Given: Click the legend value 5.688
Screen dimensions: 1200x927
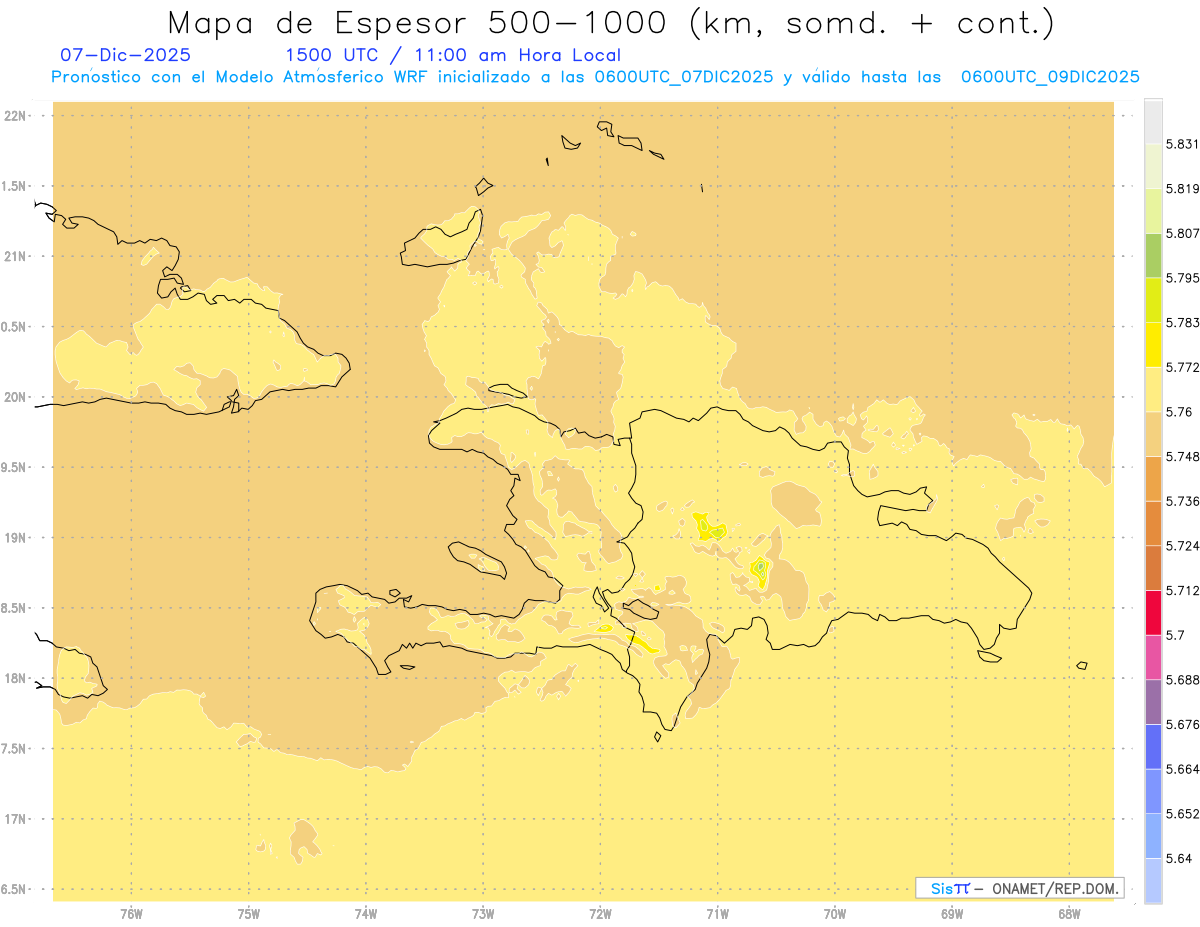Looking at the screenshot, I should click(x=1183, y=680).
